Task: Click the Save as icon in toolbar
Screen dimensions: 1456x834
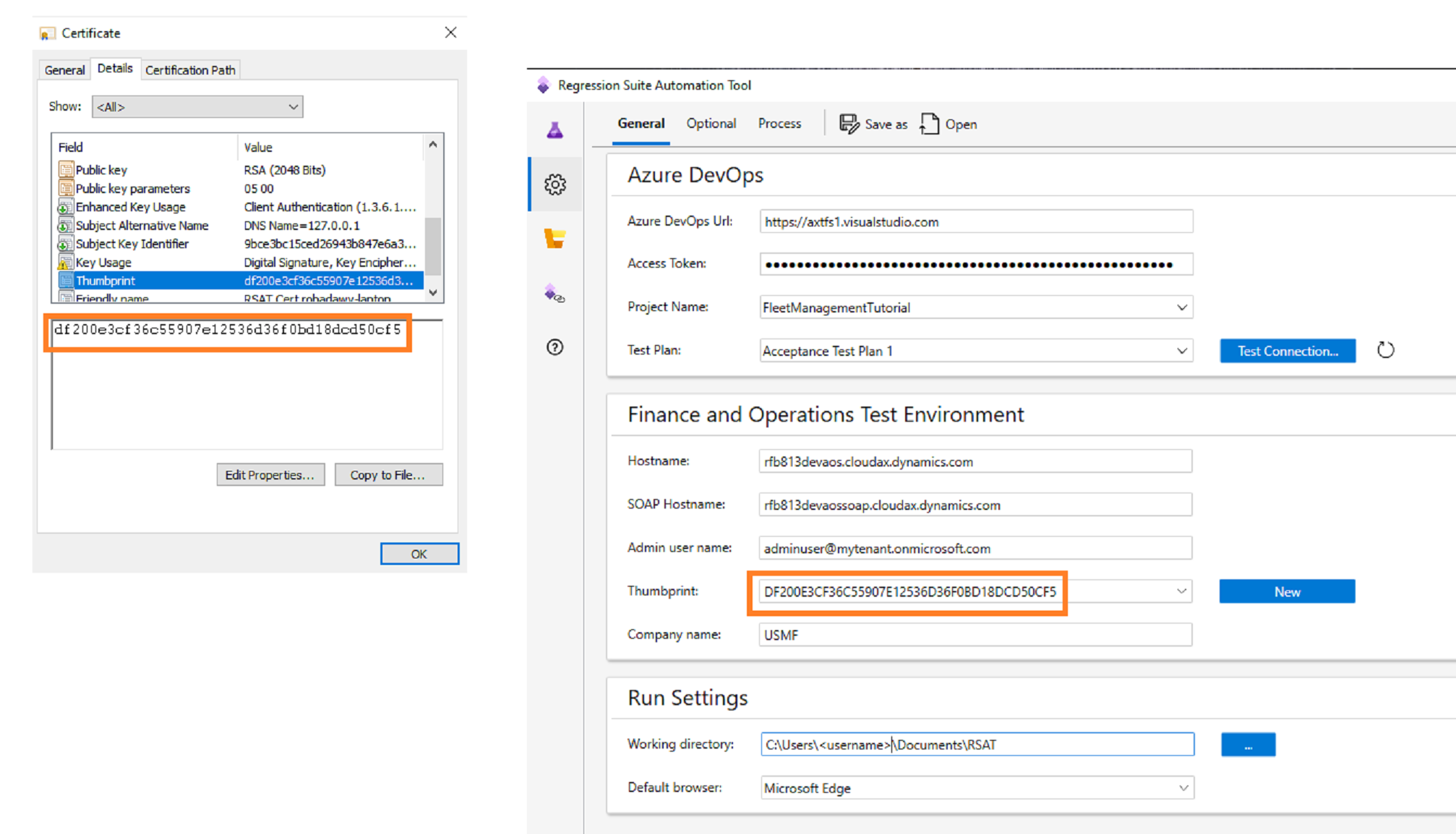Action: tap(847, 124)
